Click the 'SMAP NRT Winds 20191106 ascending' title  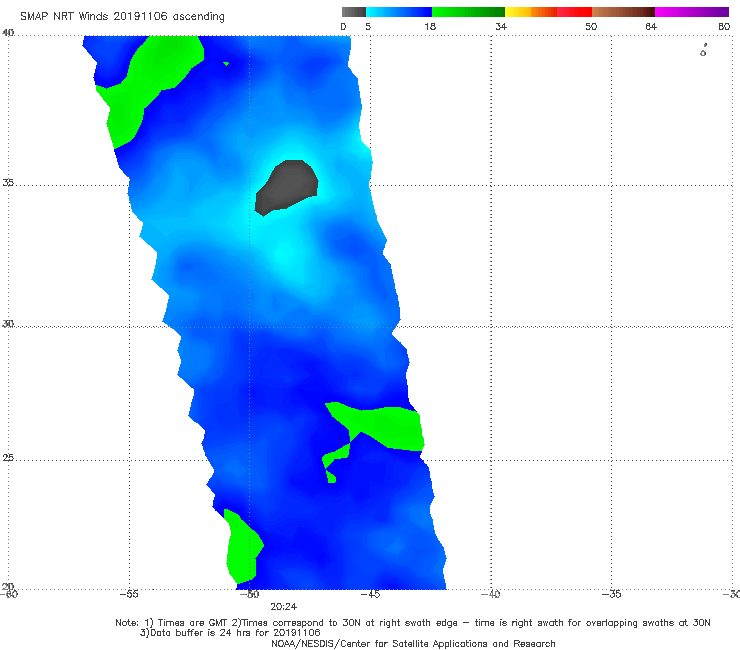[x=122, y=16]
